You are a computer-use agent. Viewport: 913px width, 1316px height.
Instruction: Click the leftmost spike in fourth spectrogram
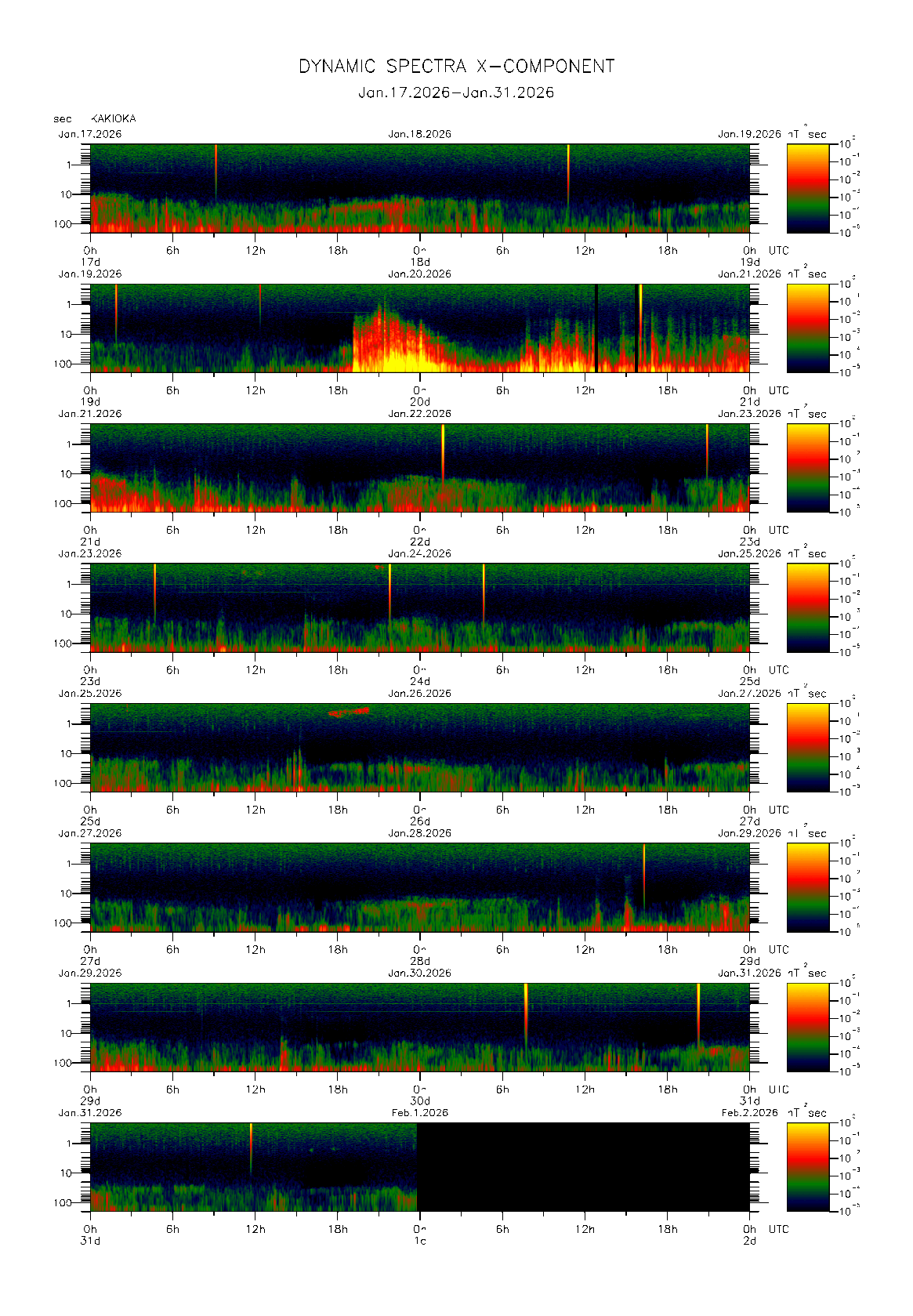tap(155, 588)
